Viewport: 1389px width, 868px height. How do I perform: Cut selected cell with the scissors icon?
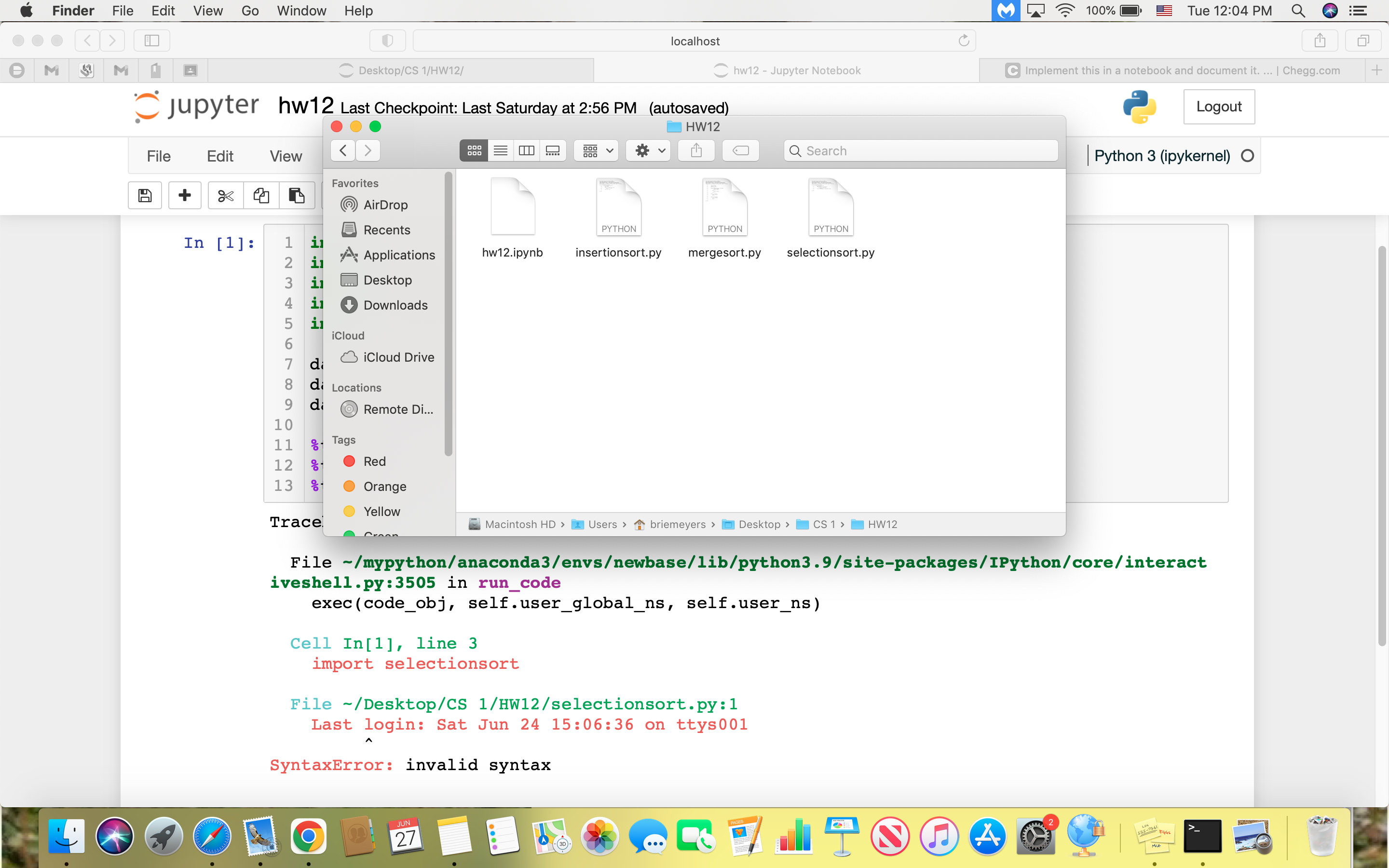pyautogui.click(x=226, y=196)
